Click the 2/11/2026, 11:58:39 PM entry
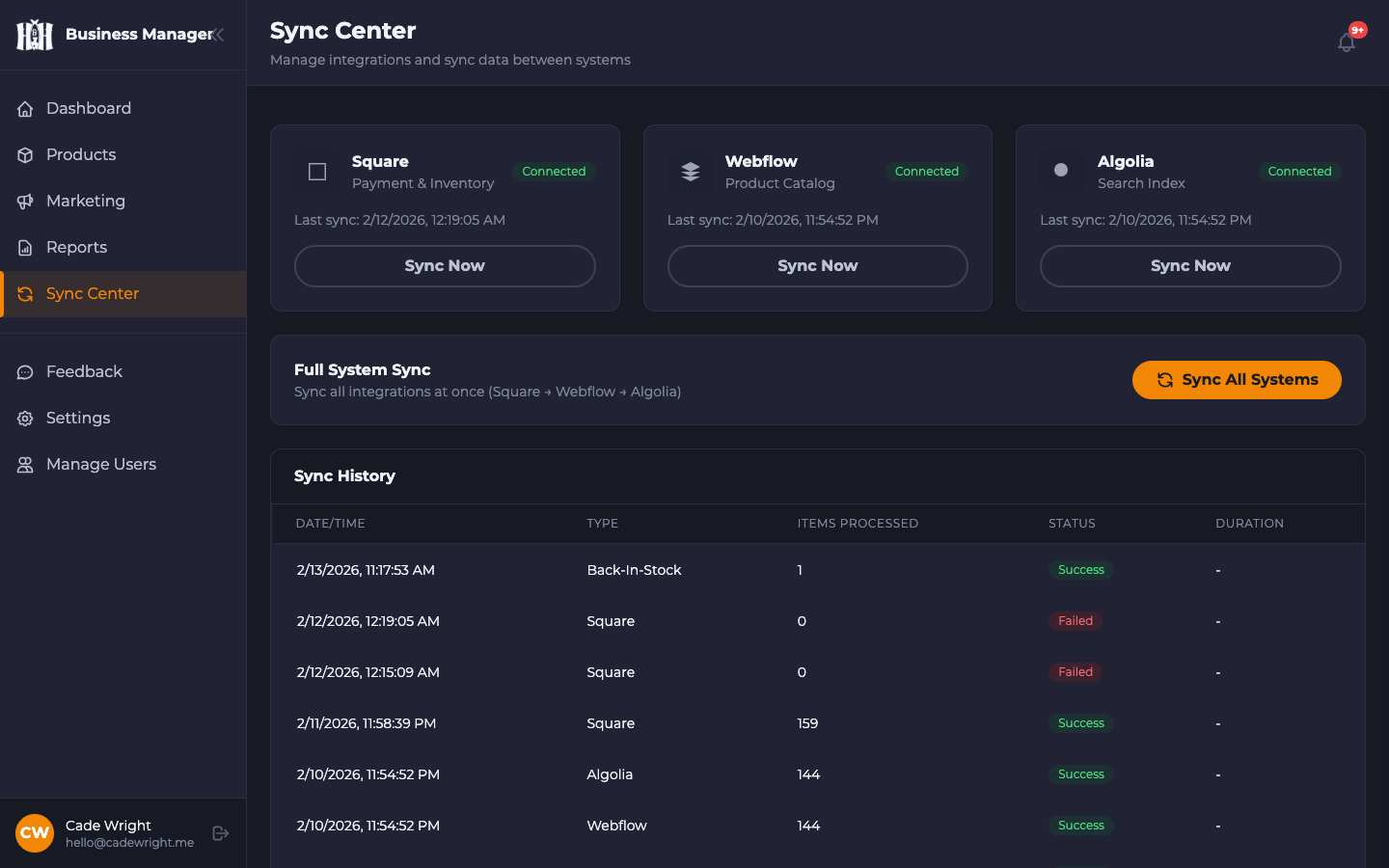This screenshot has width=1389, height=868. [367, 723]
